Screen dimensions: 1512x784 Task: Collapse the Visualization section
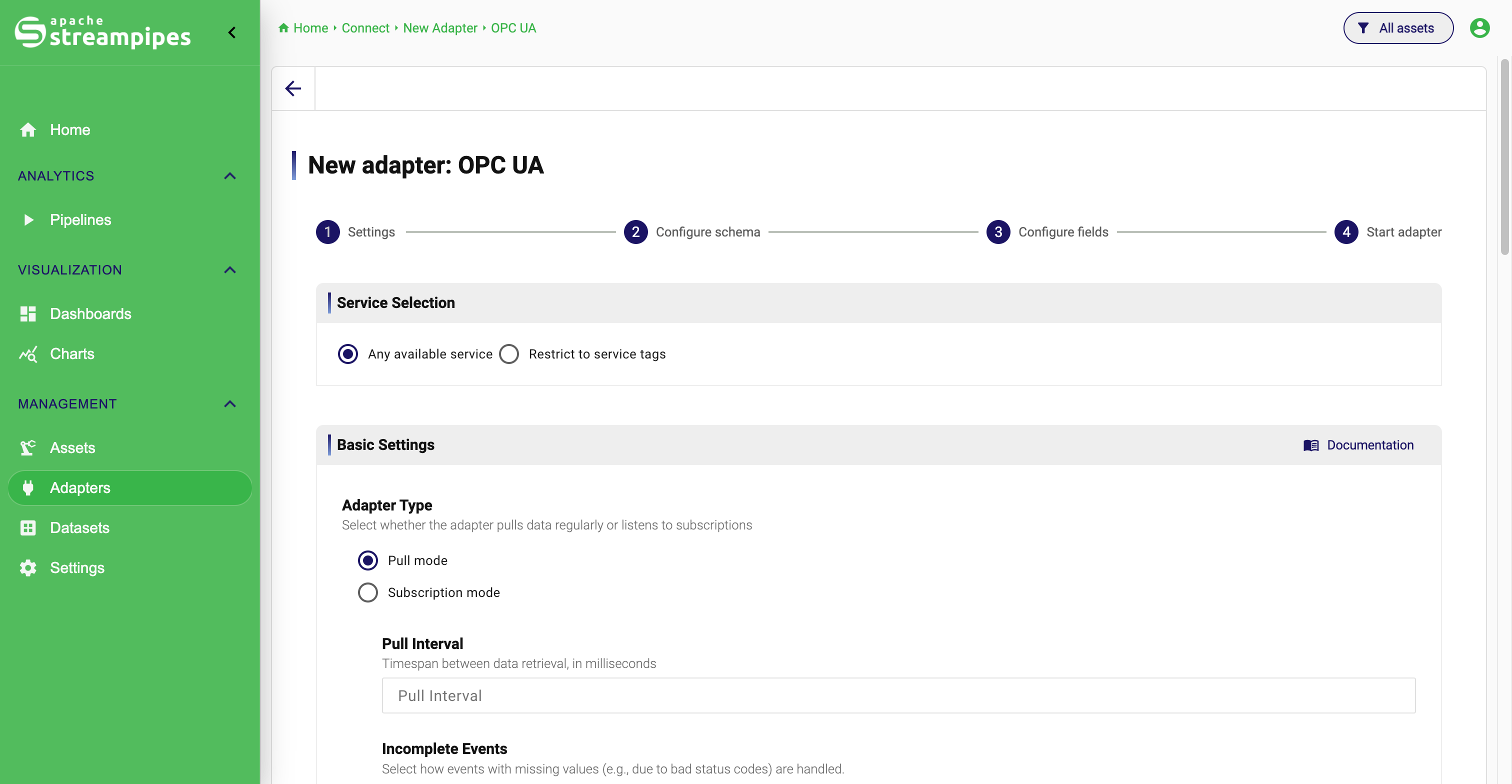point(230,270)
